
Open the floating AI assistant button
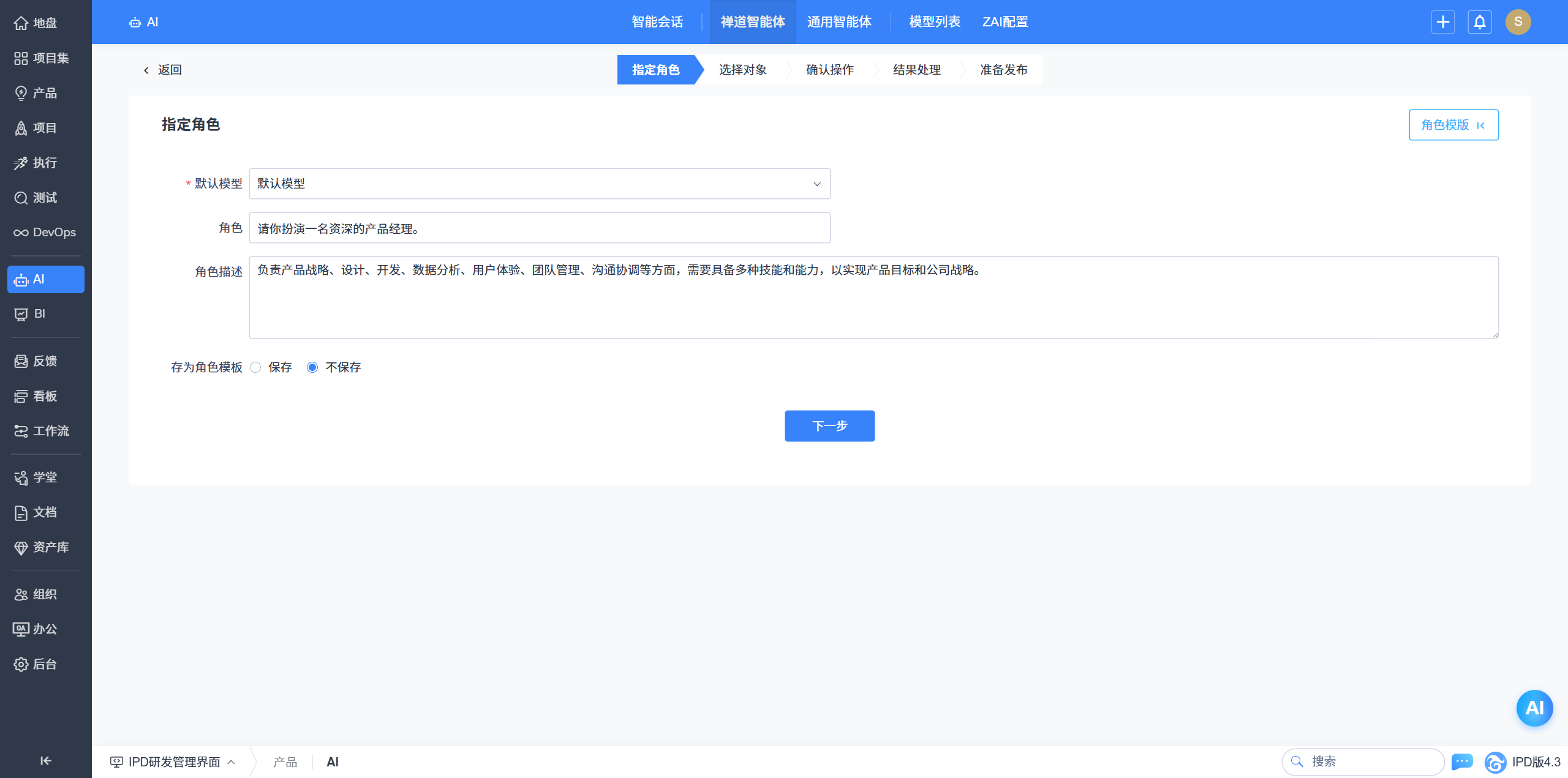pos(1534,708)
